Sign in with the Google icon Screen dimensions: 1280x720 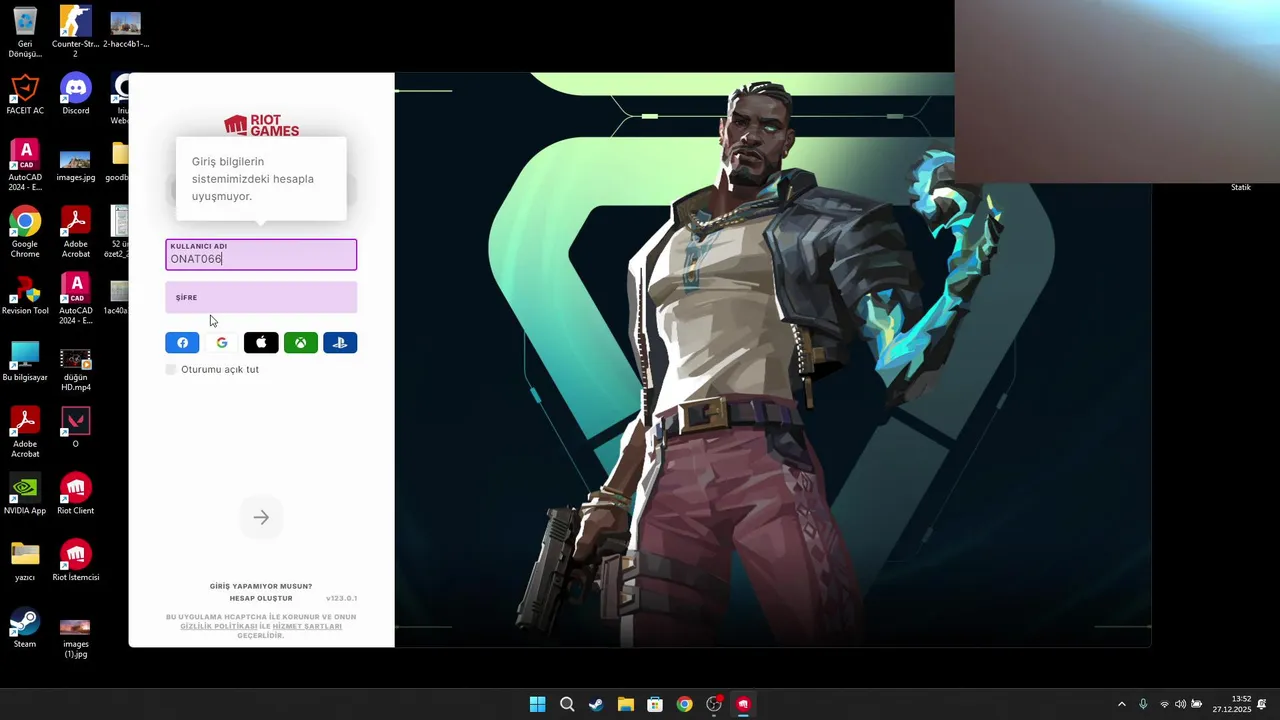(x=222, y=343)
